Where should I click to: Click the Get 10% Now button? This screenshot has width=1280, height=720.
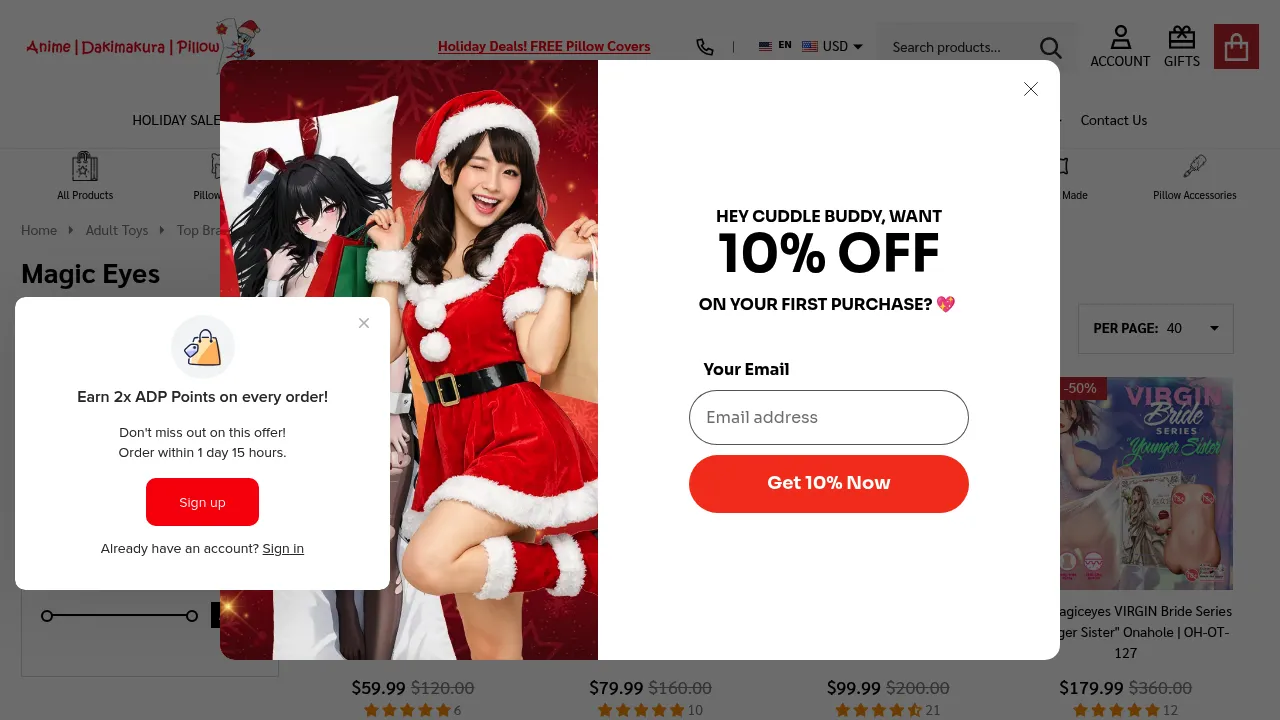click(828, 483)
